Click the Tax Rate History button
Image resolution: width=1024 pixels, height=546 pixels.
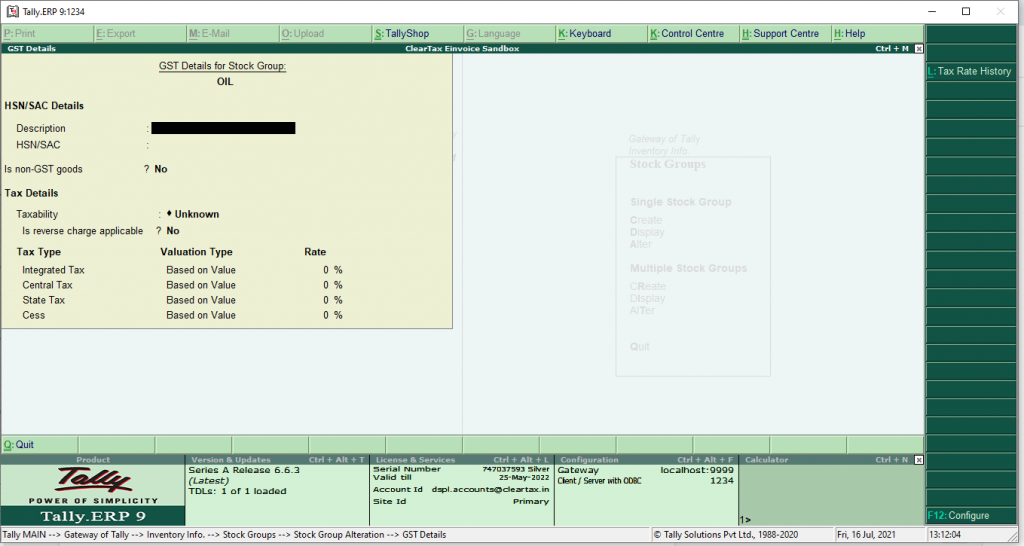[971, 71]
